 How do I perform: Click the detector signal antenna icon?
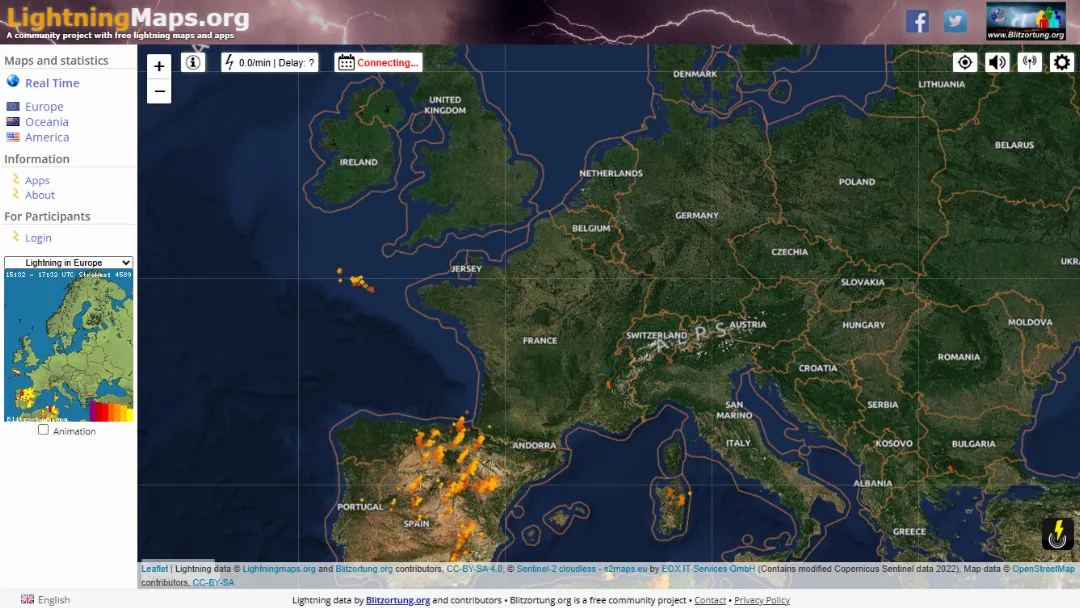[x=1029, y=61]
